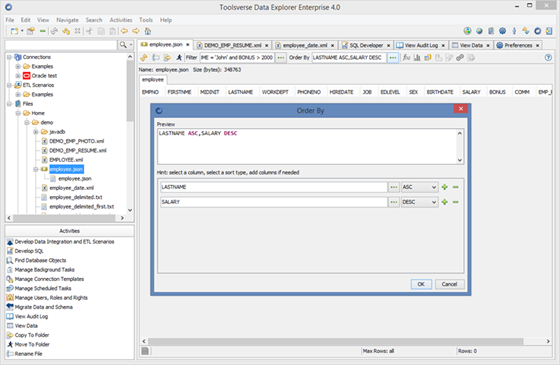Switch to the View Audit Log tab
Viewport: 560px width, 365px height.
tap(421, 45)
